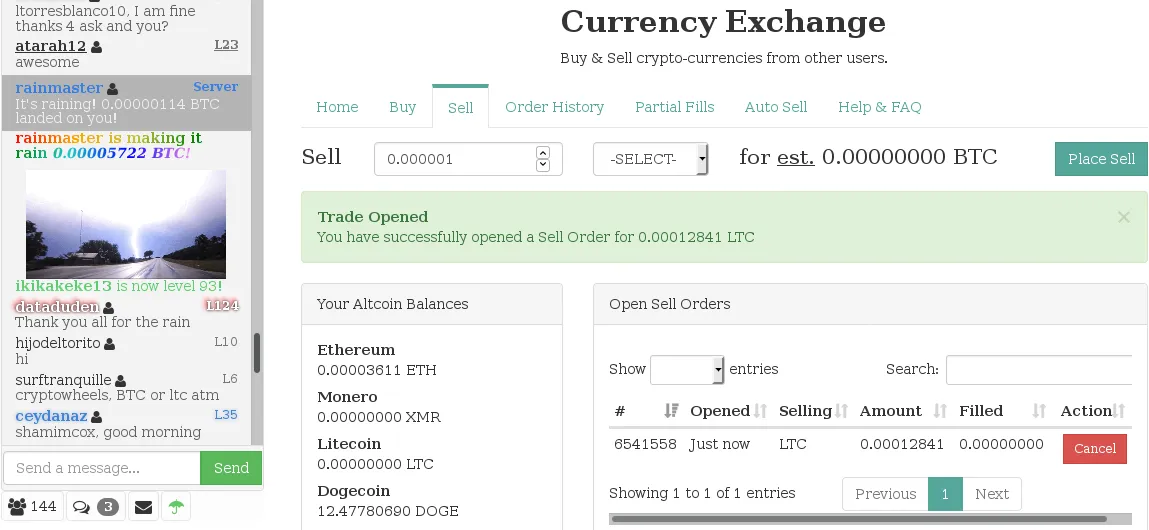Screen dimensions: 1149x530
Task: Focus the orders Search field
Action: tap(1039, 369)
